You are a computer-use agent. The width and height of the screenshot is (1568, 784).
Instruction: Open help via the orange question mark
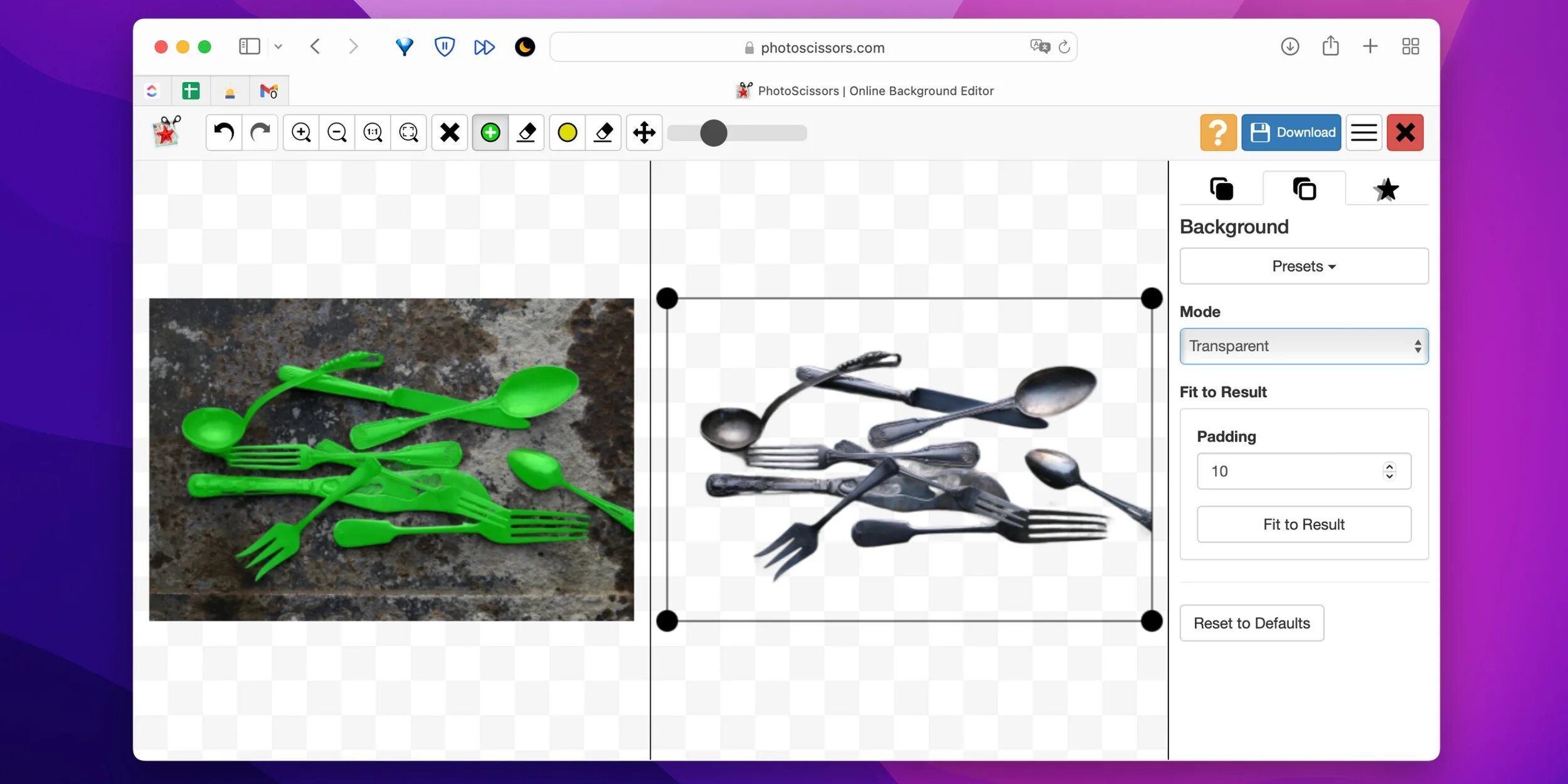point(1218,132)
